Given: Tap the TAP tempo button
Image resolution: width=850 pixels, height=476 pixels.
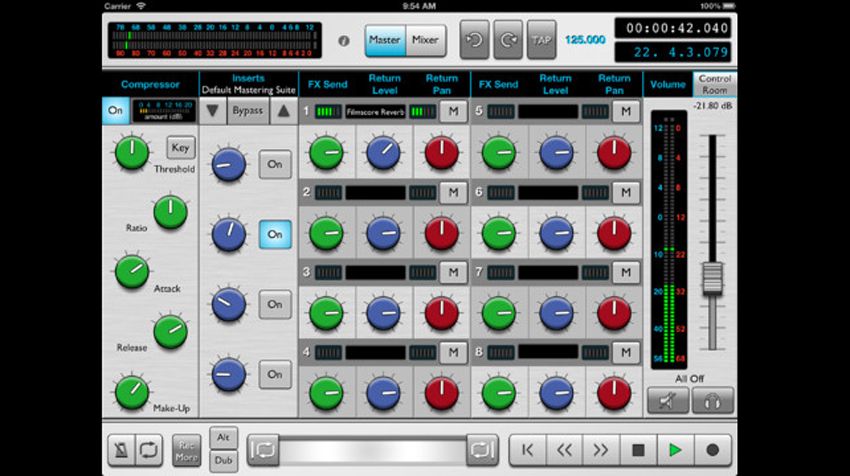Looking at the screenshot, I should click(542, 40).
